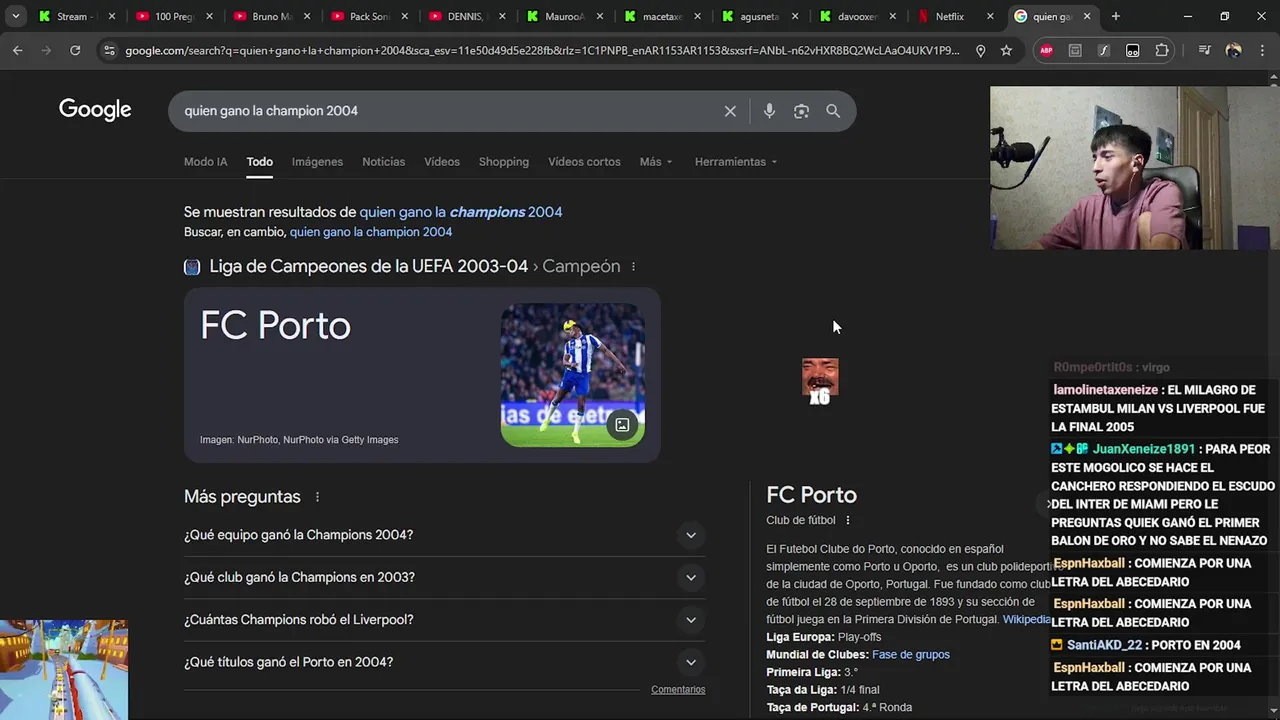
Task: Switch to the 100 Preg YouTube tab
Action: pos(174,16)
